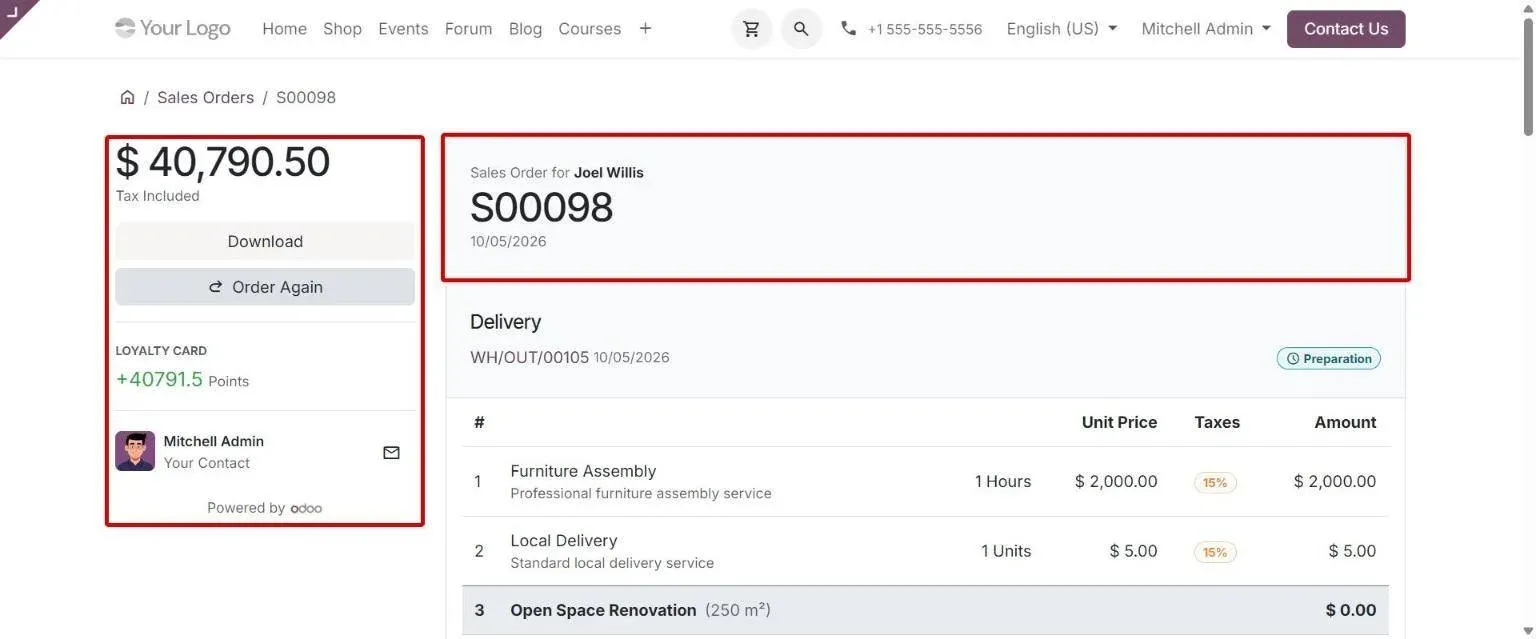This screenshot has height=639, width=1536.
Task: Click the search magnifier icon
Action: 801,29
